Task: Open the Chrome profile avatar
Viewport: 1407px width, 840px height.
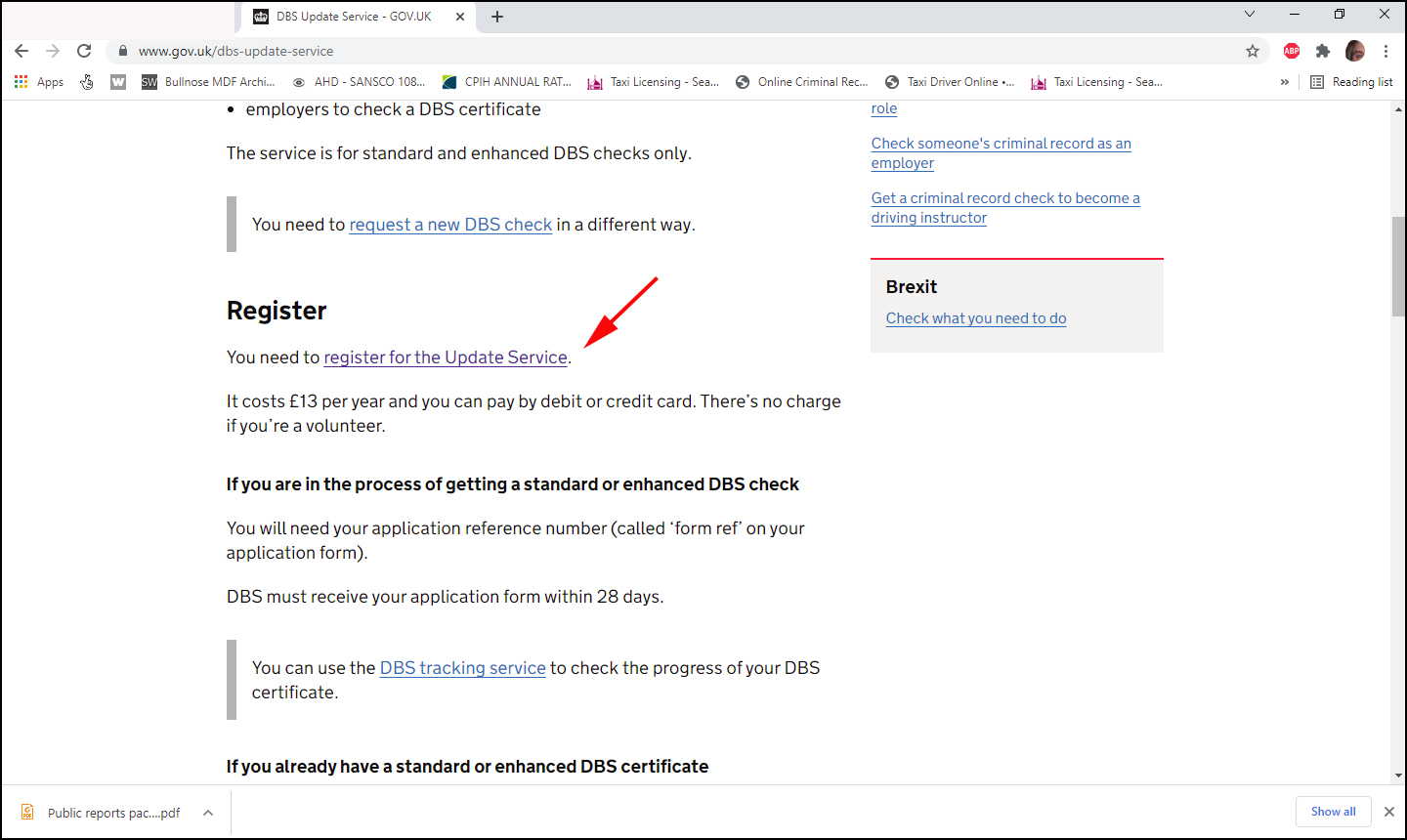Action: (x=1354, y=51)
